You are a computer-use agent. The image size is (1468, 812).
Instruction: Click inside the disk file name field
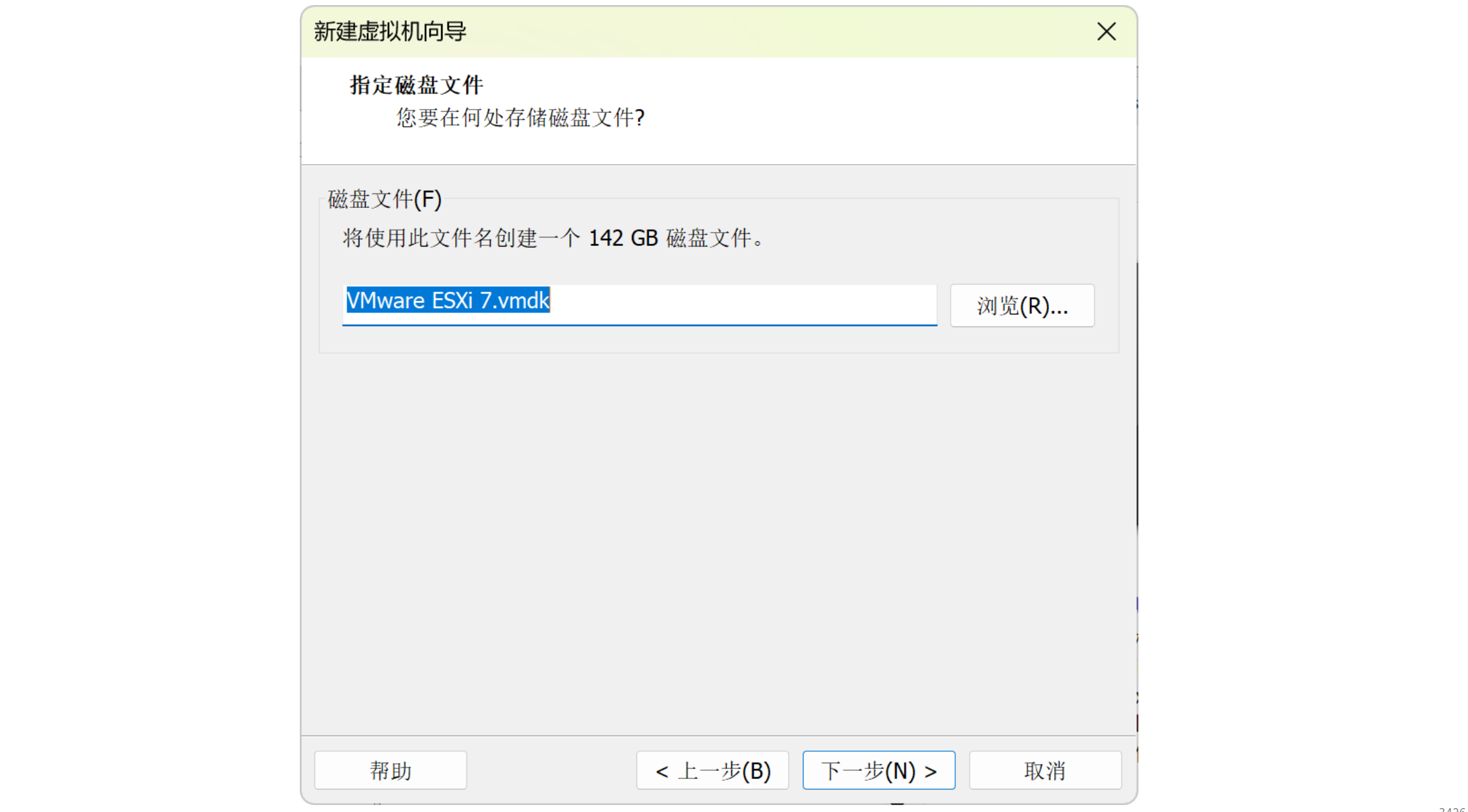coord(639,304)
